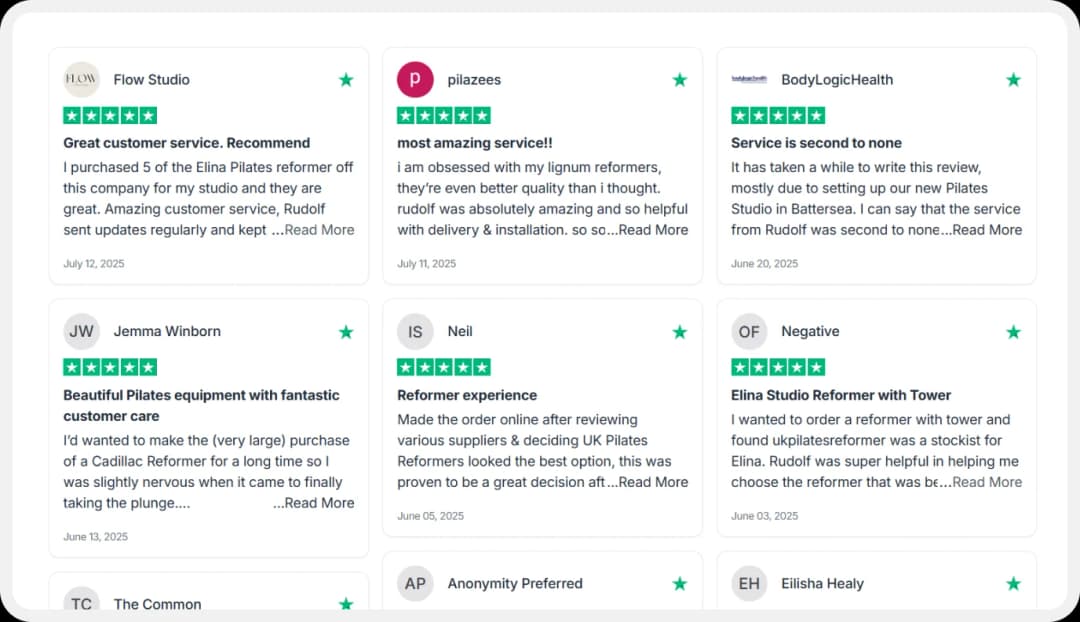Click the five-star rating bar on Neil's review
The image size is (1080, 622).
[443, 367]
